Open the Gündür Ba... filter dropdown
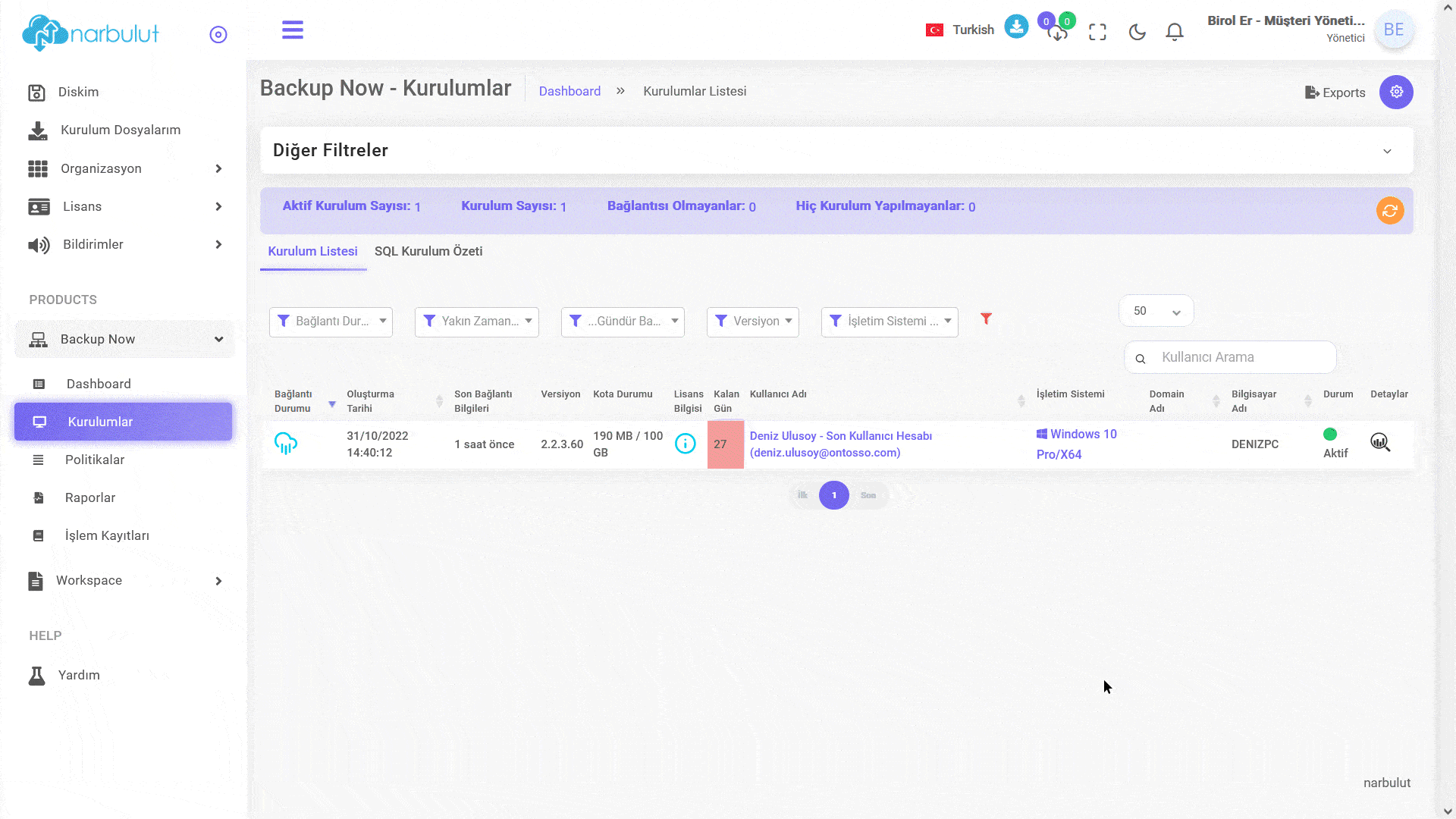The width and height of the screenshot is (1456, 819). coord(623,322)
